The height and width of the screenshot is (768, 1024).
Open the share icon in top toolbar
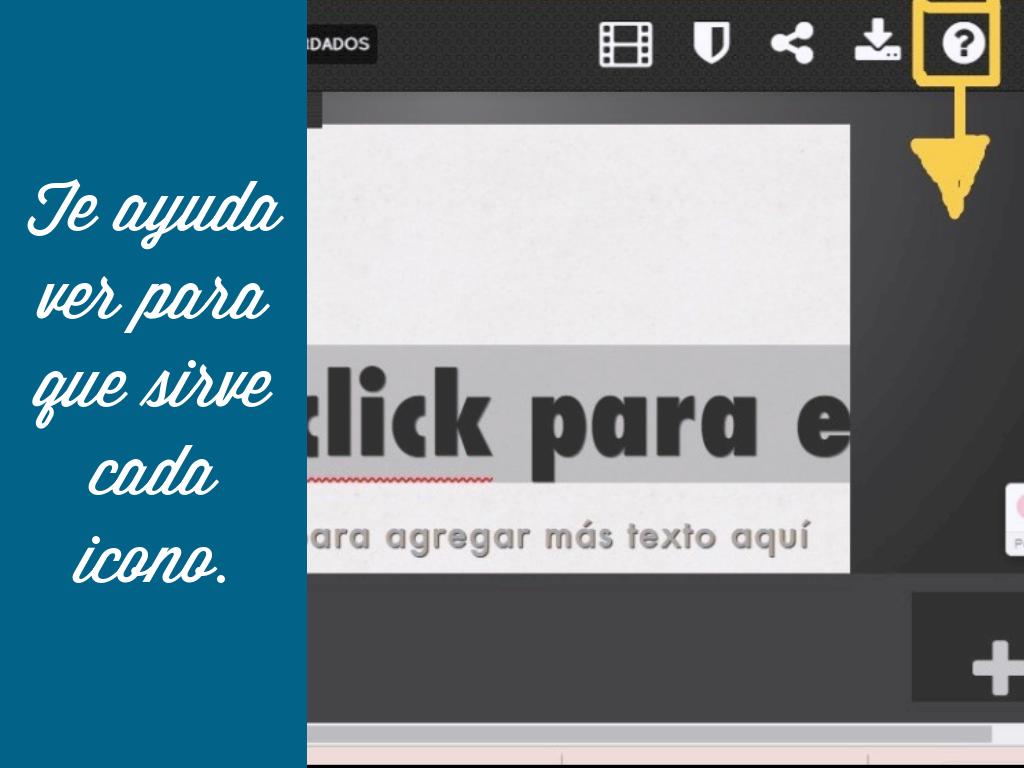click(x=792, y=44)
